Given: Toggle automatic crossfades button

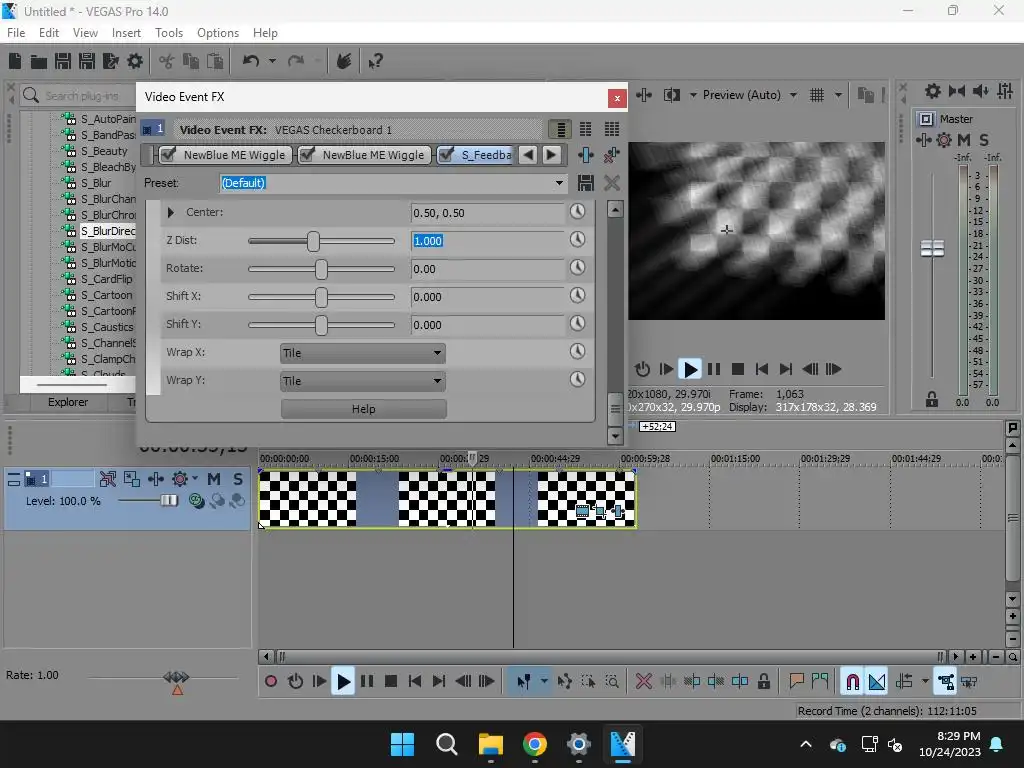Looking at the screenshot, I should point(877,682).
